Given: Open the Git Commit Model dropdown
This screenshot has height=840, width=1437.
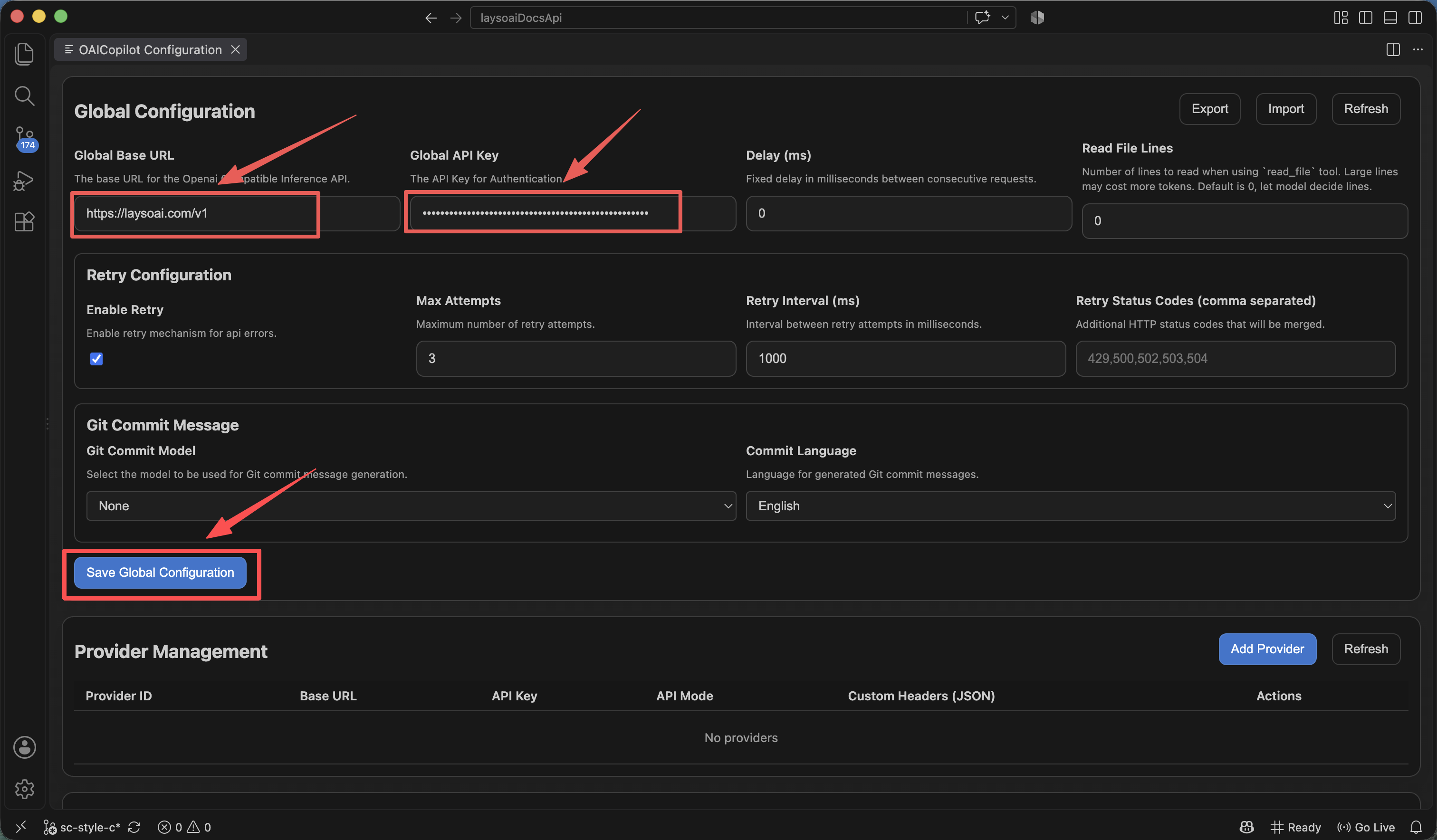Looking at the screenshot, I should pyautogui.click(x=411, y=506).
